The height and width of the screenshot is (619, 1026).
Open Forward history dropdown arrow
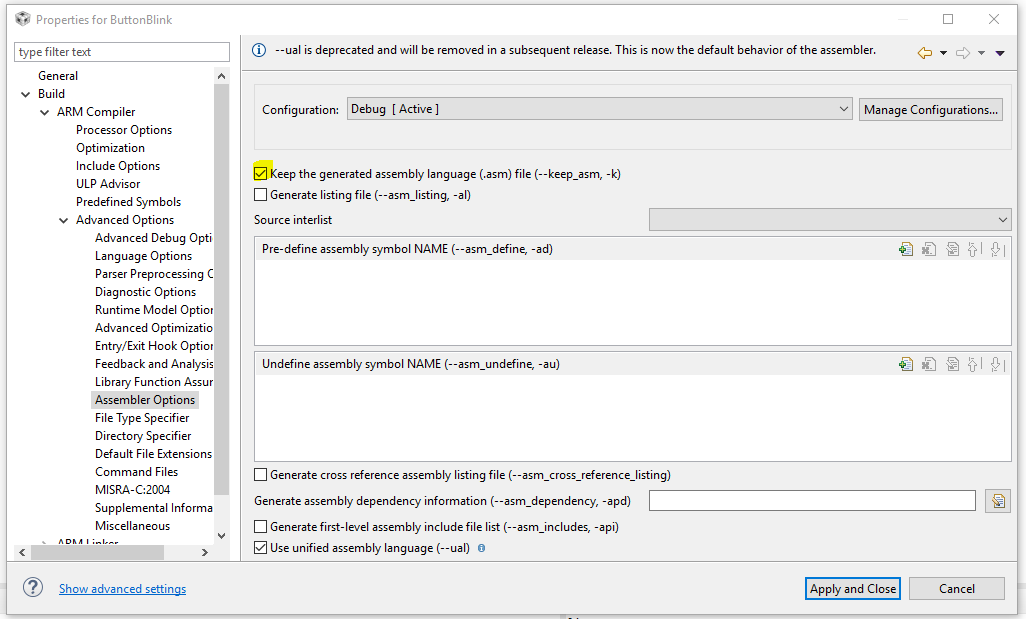[981, 53]
